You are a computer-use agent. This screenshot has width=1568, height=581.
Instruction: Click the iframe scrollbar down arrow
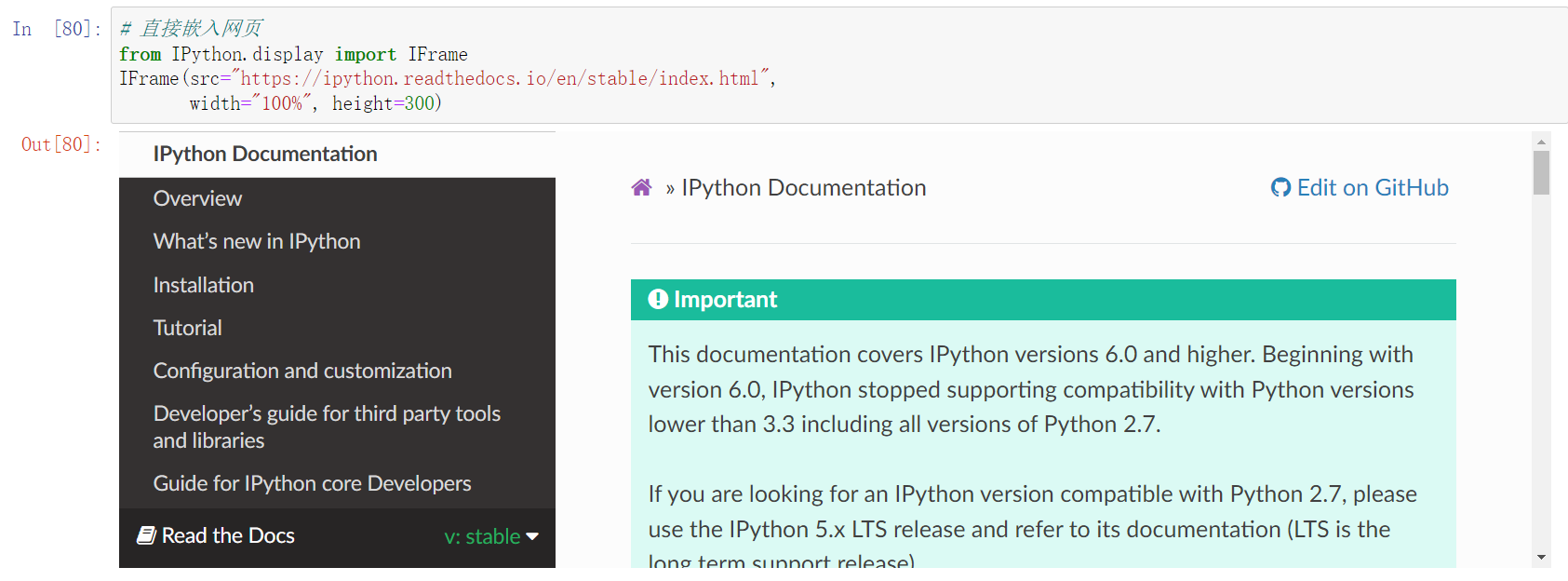coord(1542,558)
